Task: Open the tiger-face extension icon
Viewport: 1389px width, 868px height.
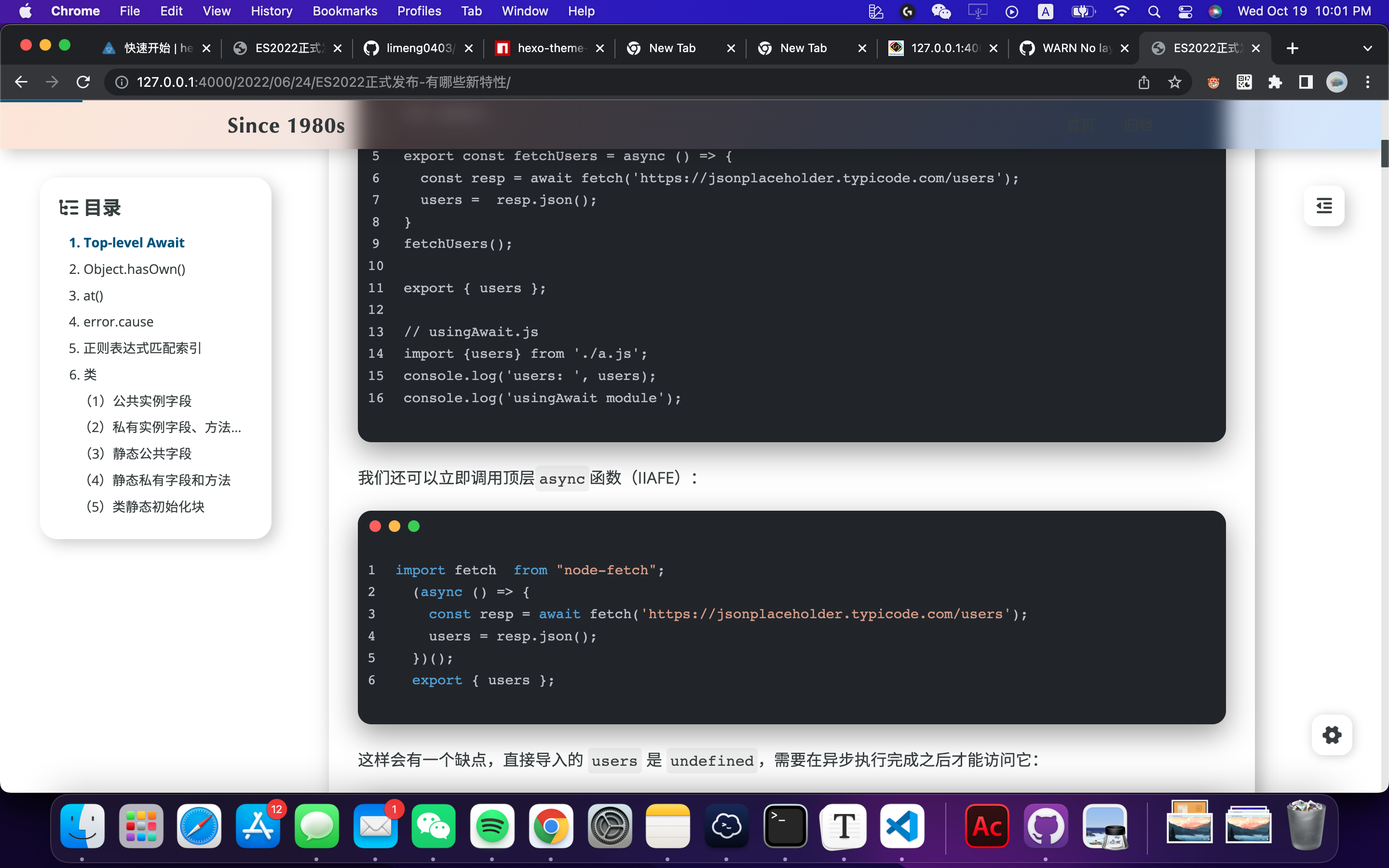Action: point(1213,82)
